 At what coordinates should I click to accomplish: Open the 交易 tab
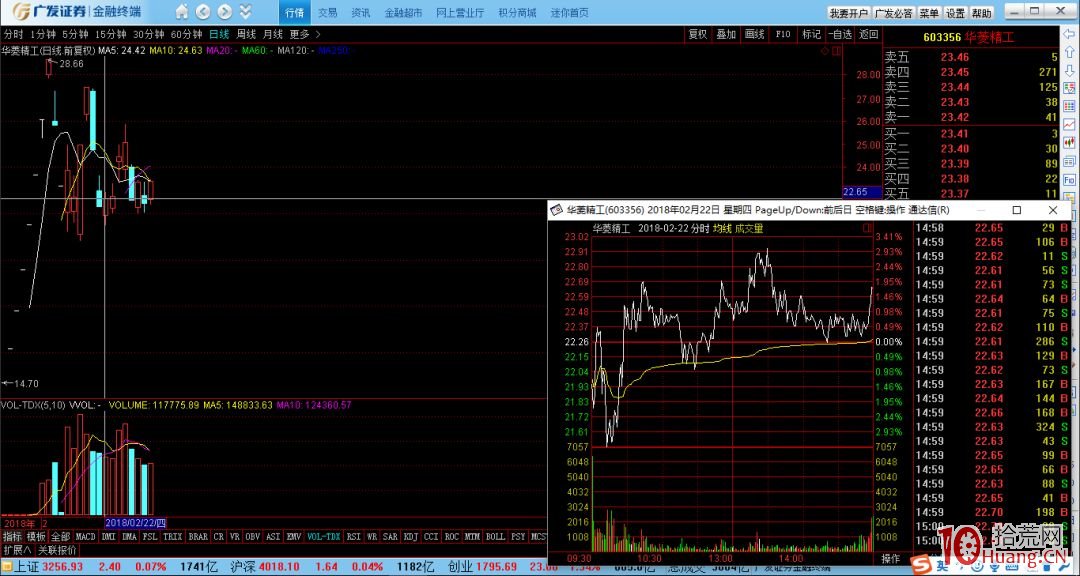click(328, 12)
